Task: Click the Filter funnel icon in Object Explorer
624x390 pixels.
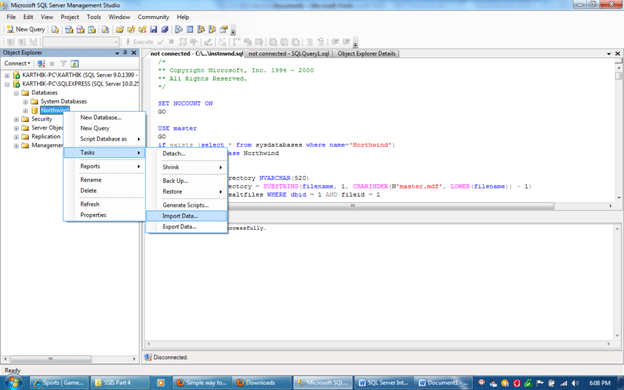Action: pos(63,64)
